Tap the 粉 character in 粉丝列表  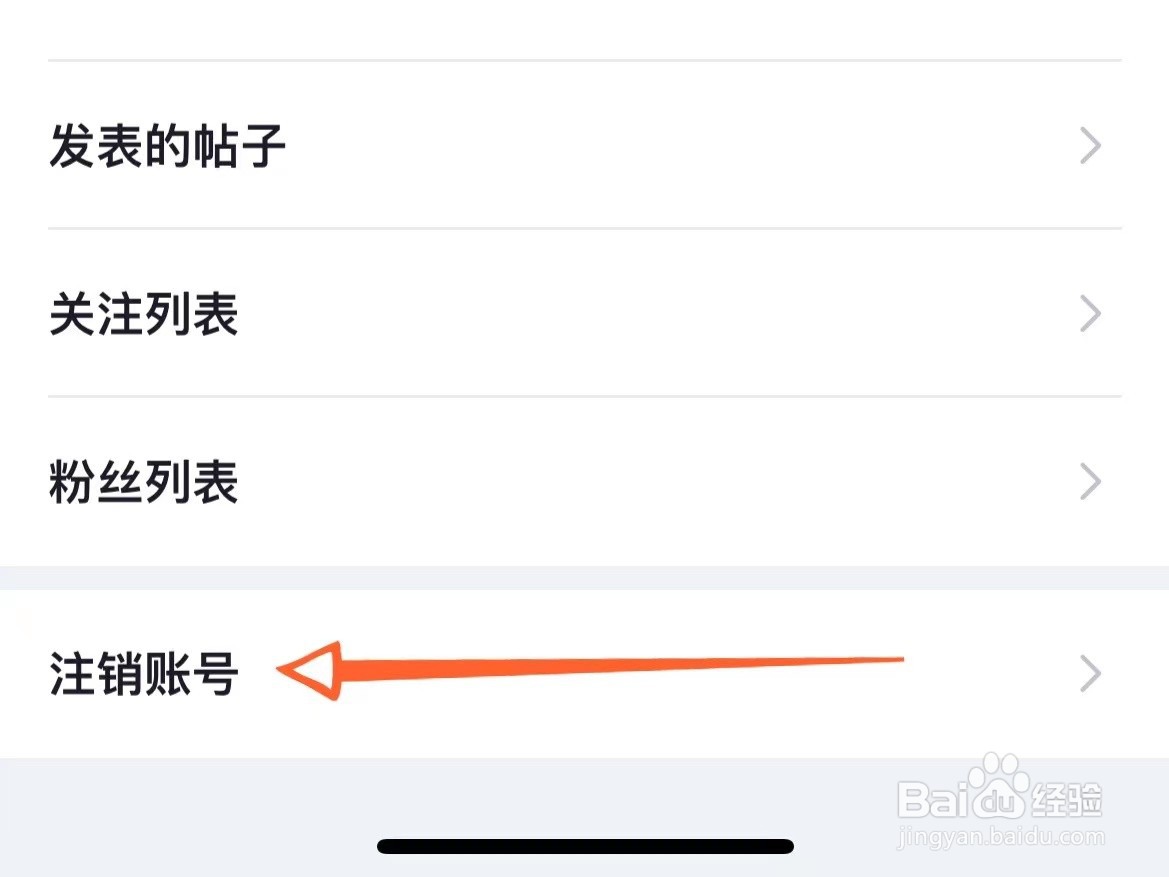(72, 483)
